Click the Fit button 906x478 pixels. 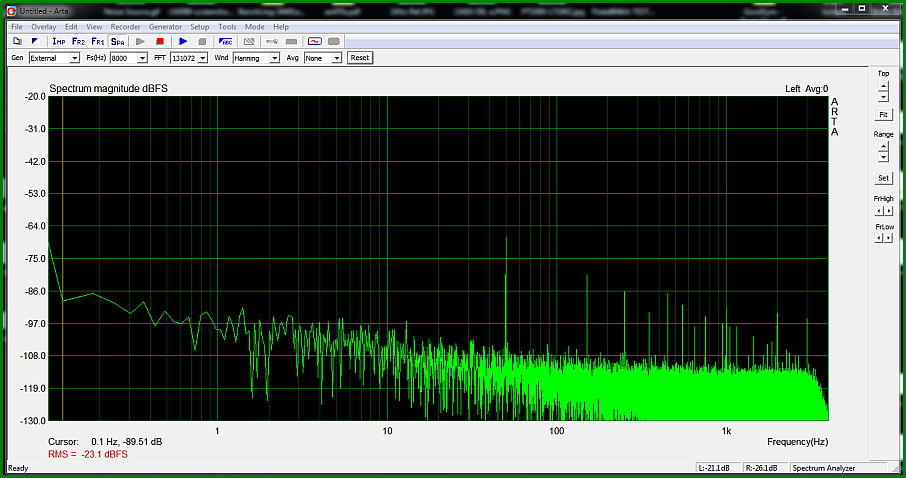tap(883, 114)
